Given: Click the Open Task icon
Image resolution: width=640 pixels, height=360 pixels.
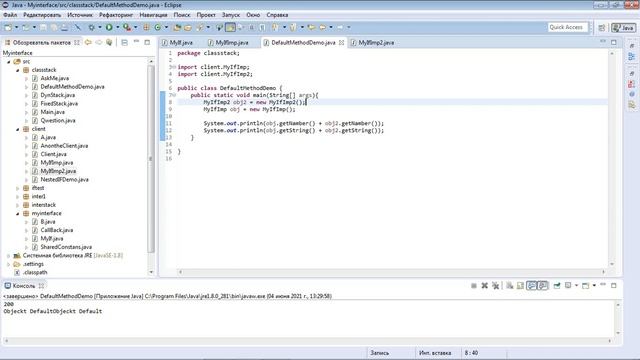Looking at the screenshot, I should pos(188,27).
